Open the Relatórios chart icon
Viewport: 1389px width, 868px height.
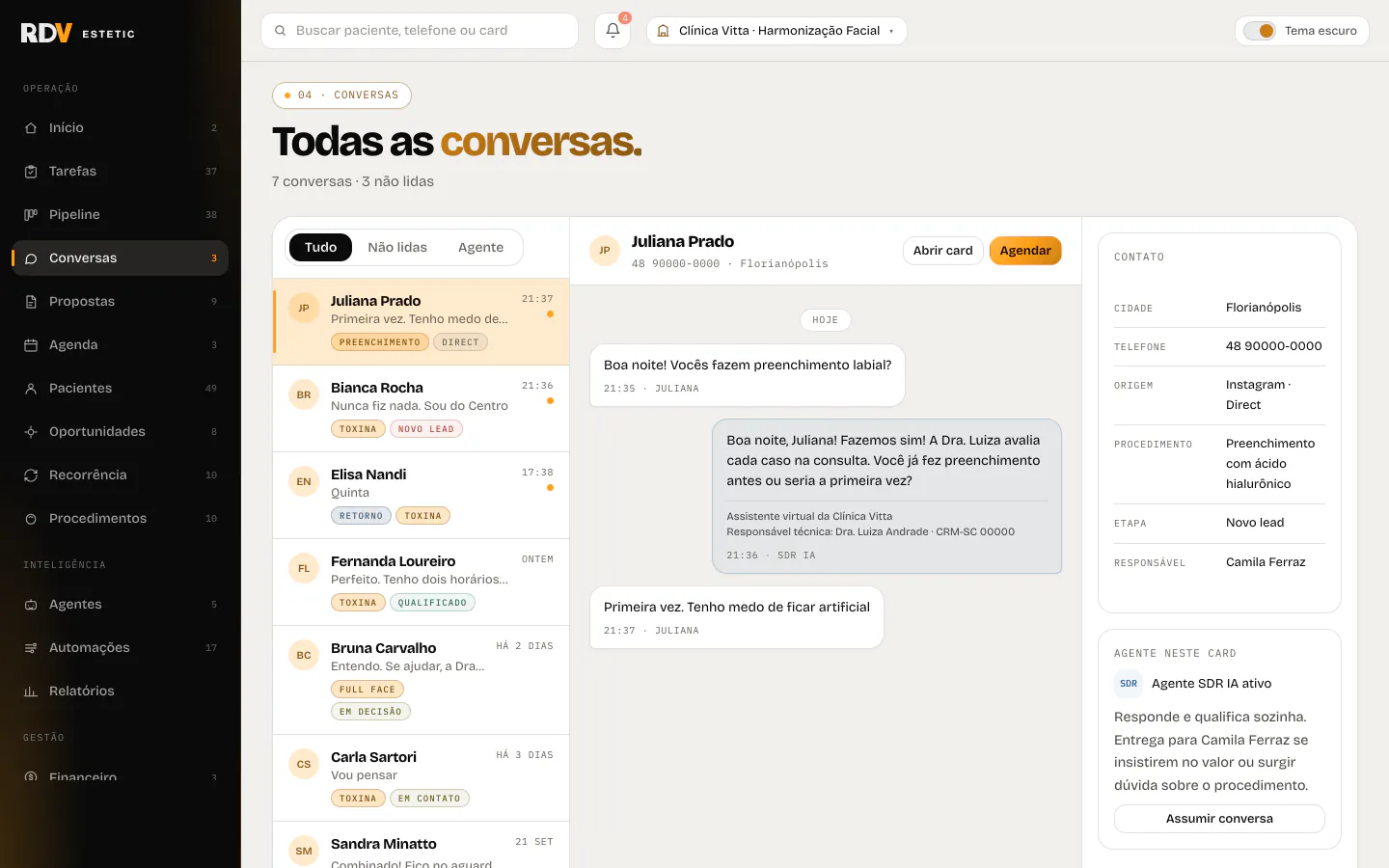[x=31, y=691]
